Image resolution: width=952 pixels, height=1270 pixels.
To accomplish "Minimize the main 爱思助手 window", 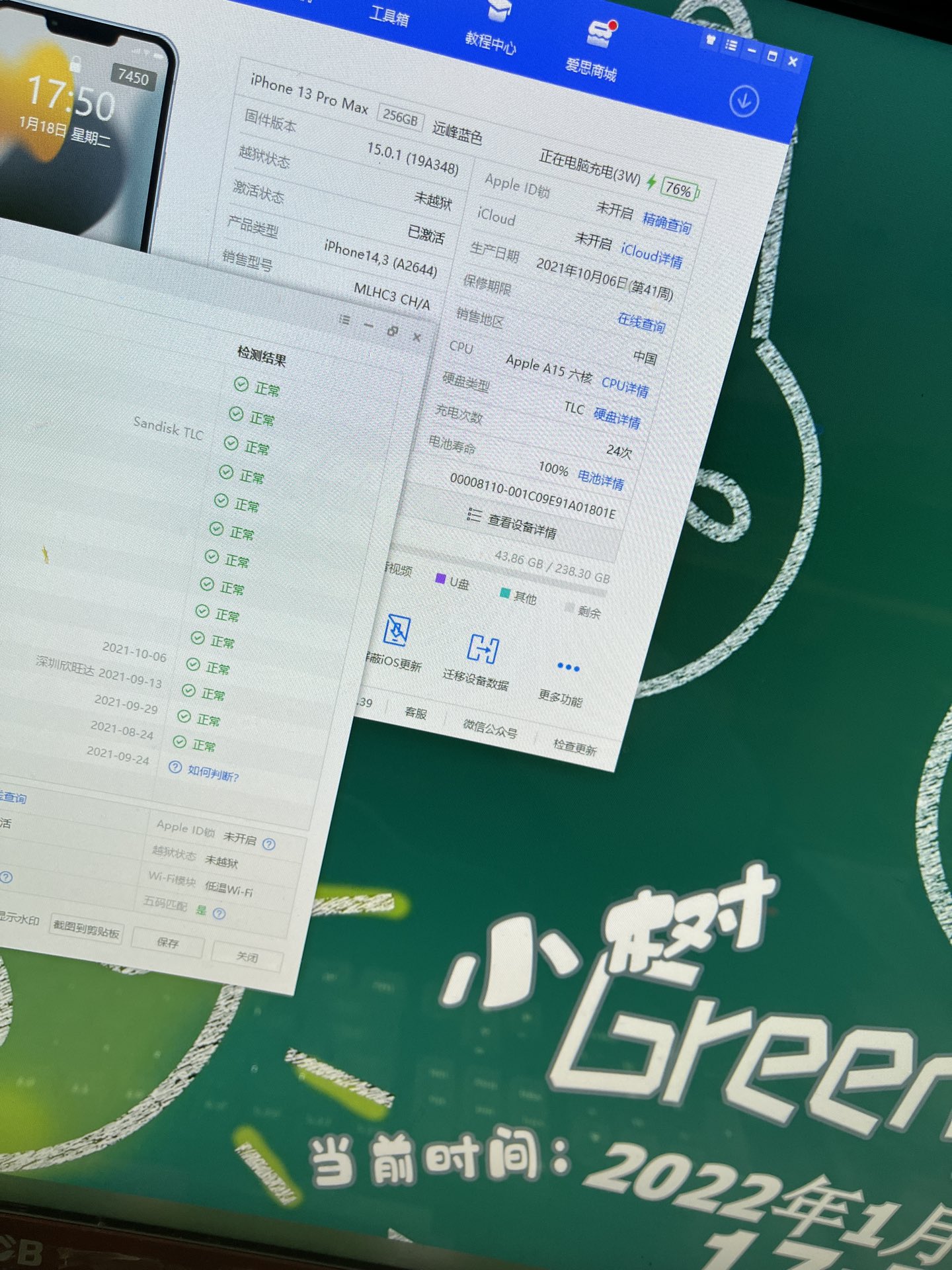I will click(x=751, y=50).
